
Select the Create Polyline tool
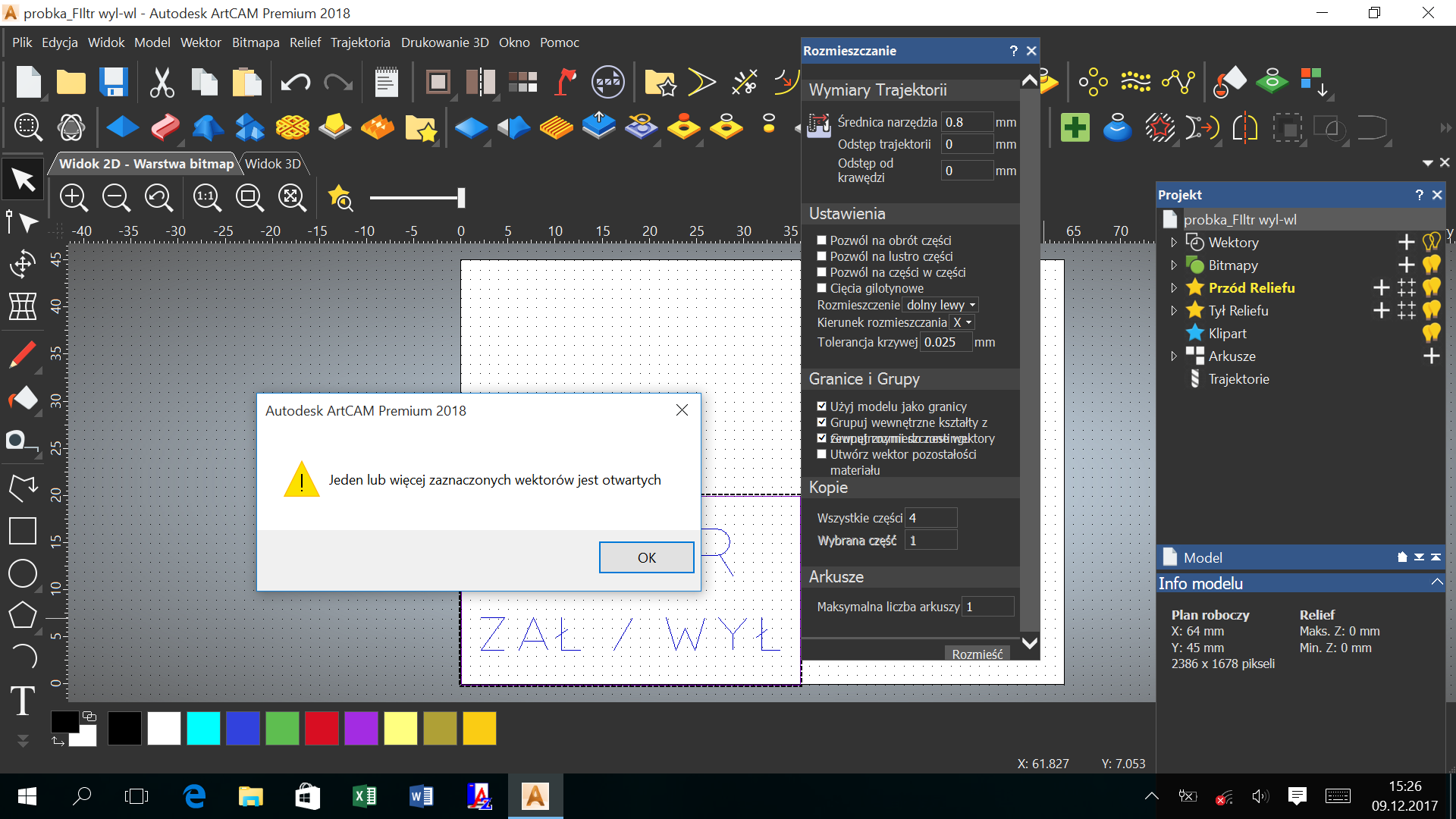23,488
